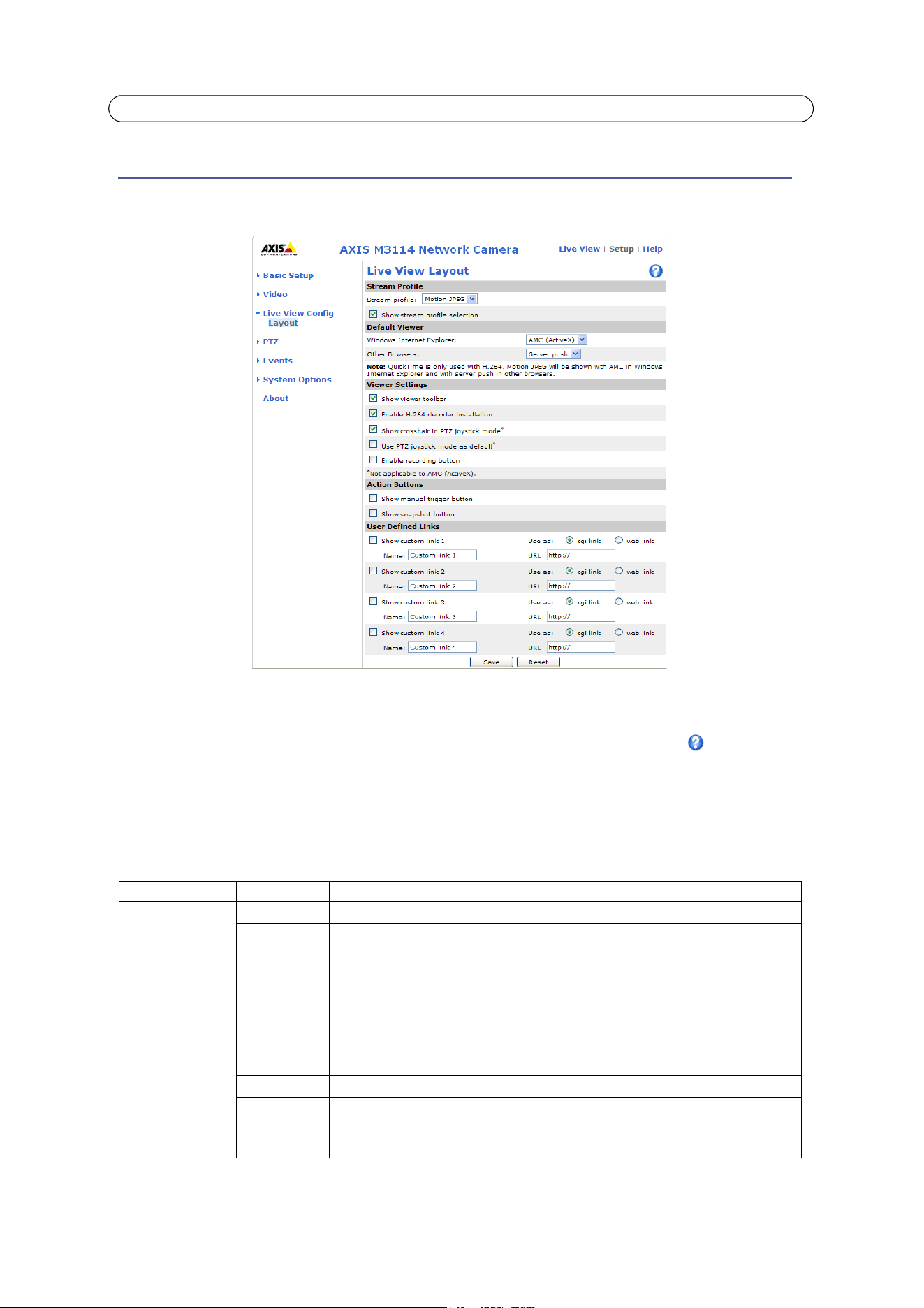Select web link radio for custom link 2

click(619, 571)
